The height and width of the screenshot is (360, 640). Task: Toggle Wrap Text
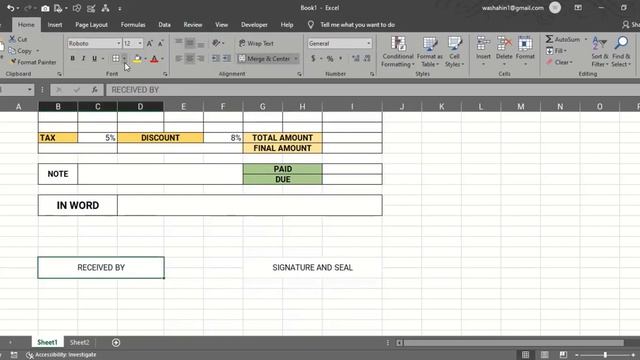coord(256,43)
